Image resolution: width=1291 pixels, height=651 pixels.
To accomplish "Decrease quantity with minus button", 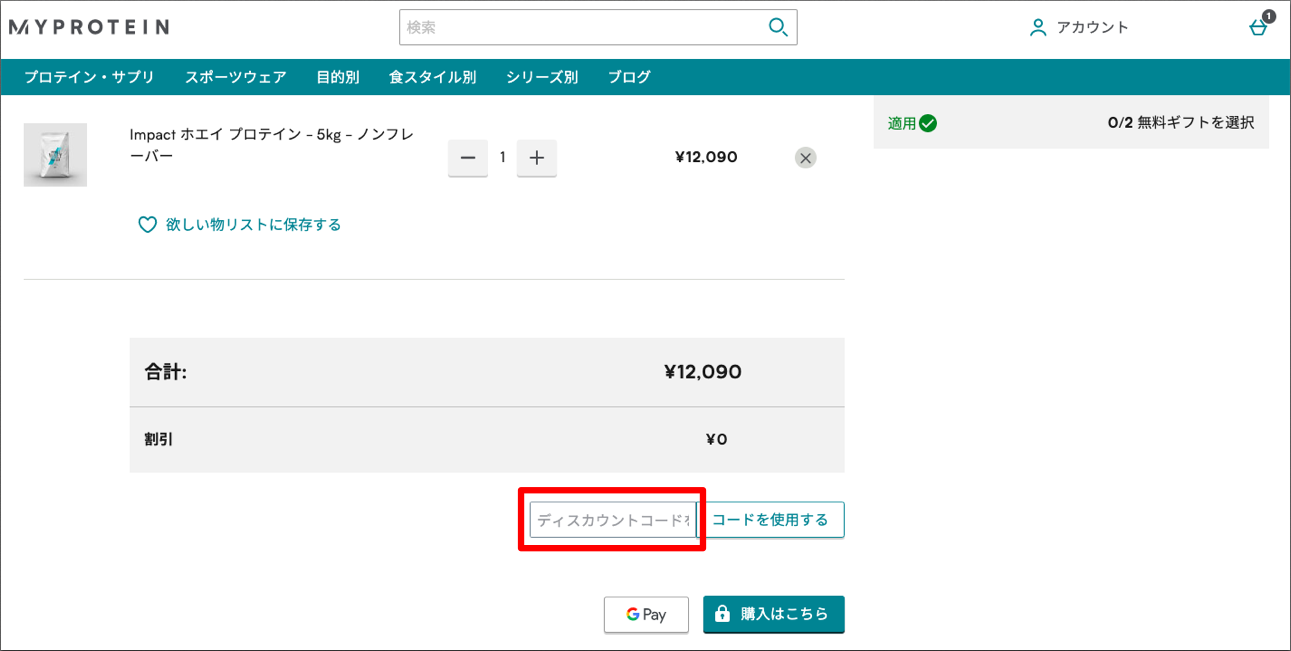I will click(x=468, y=158).
